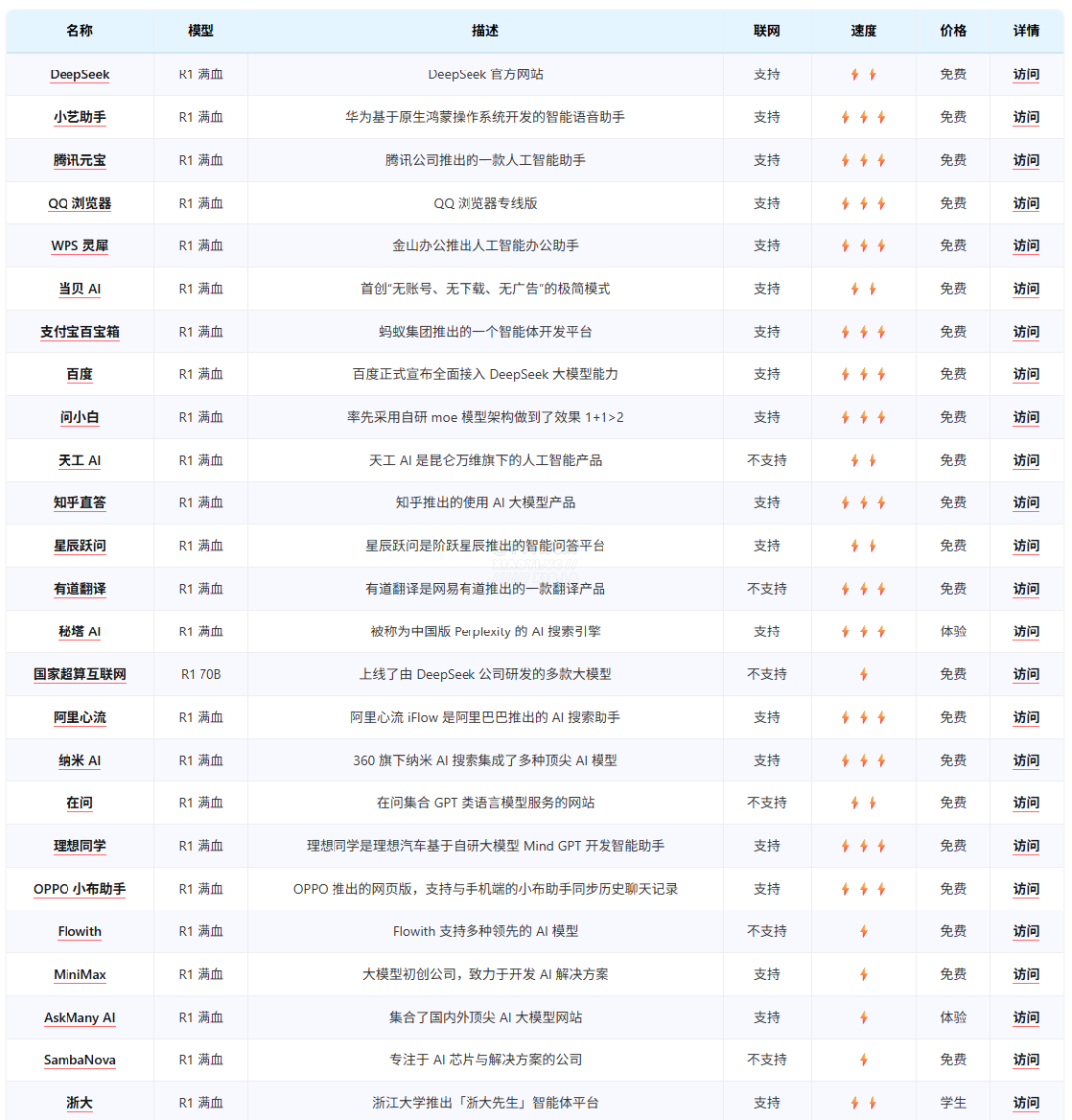Click the lightning speed icon in 国家超算互联网 row
The width and height of the screenshot is (1072, 1120).
coord(864,674)
